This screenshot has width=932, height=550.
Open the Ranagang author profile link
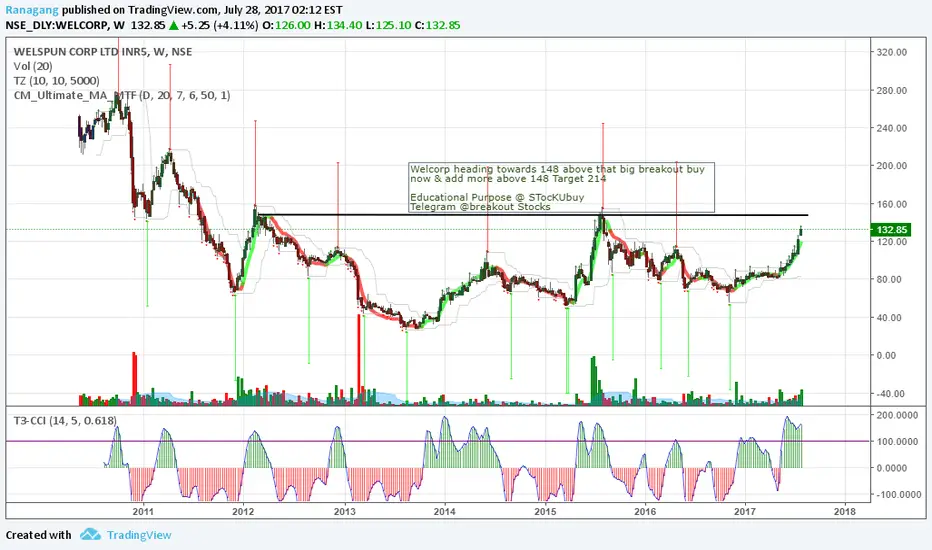(x=32, y=10)
